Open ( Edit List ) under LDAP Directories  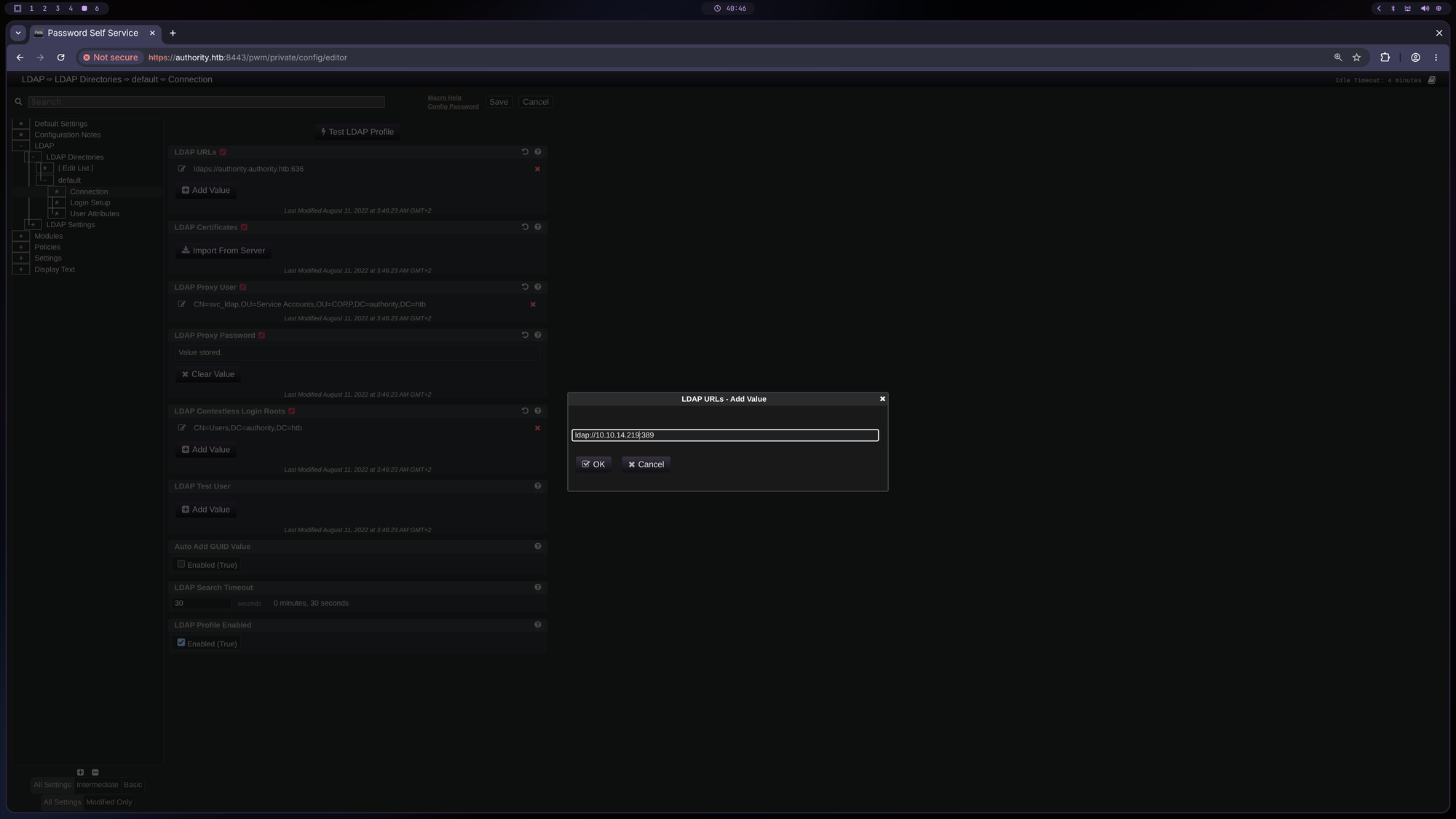click(76, 168)
